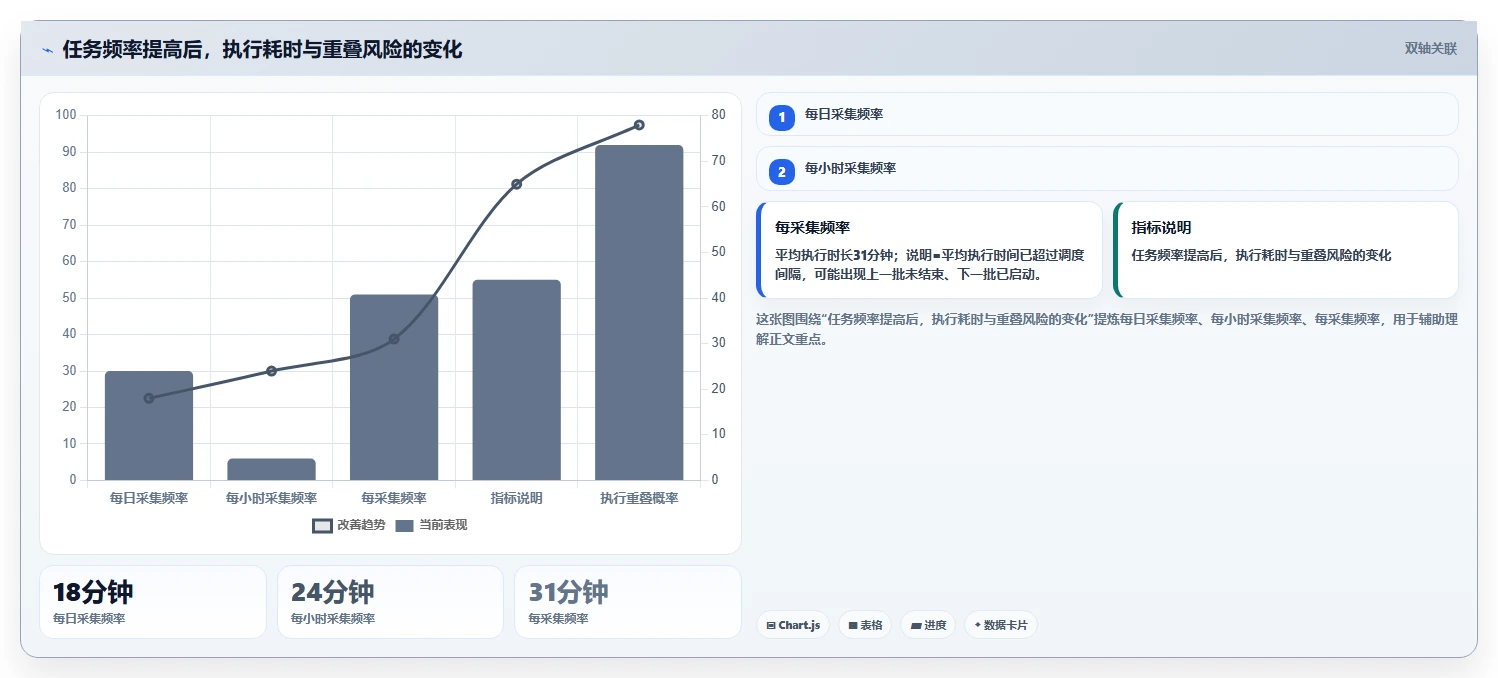The image size is (1498, 678).
Task: Toggle the 改善趋势 legend item
Action: [x=348, y=525]
